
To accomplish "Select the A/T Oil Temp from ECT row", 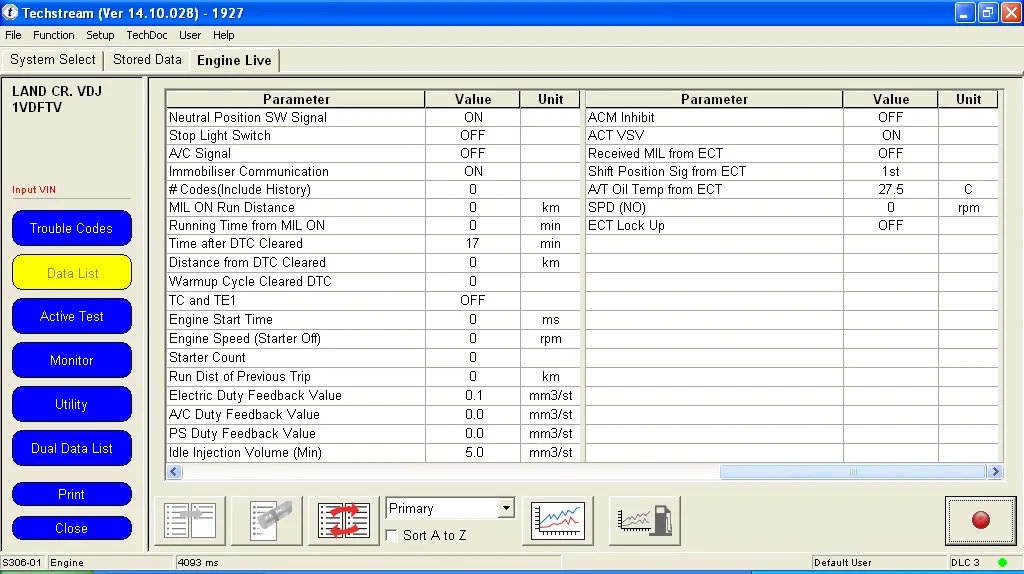I will point(792,189).
